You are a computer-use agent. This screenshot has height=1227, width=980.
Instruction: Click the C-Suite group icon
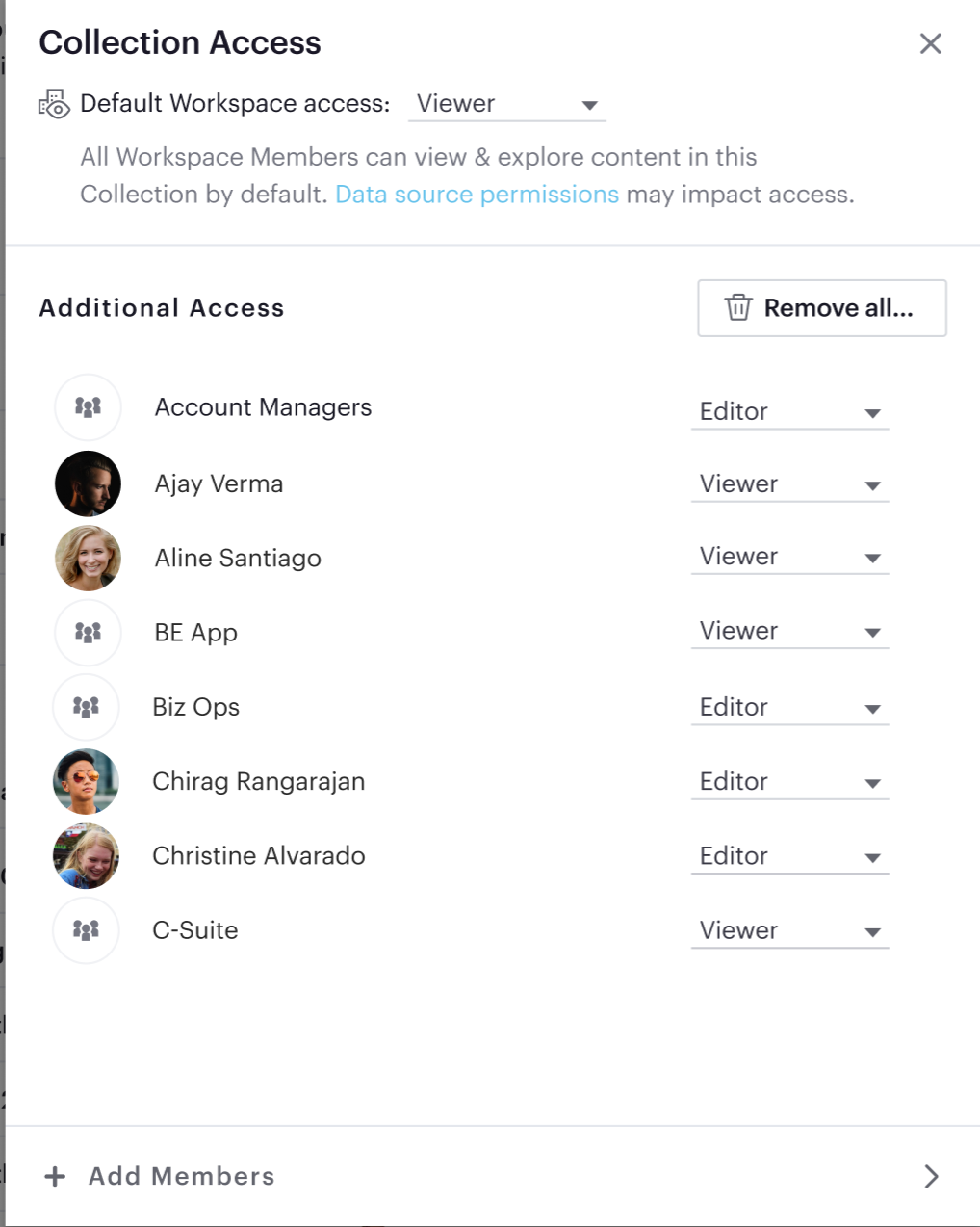pos(86,930)
